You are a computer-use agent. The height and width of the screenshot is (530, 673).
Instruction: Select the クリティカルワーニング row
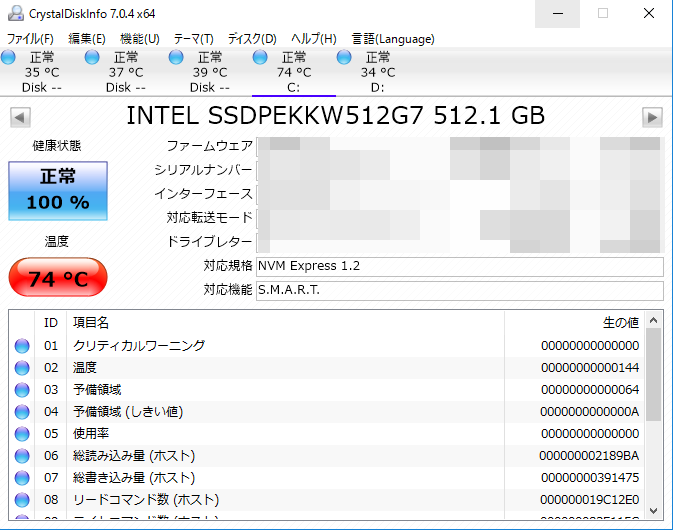[326, 346]
